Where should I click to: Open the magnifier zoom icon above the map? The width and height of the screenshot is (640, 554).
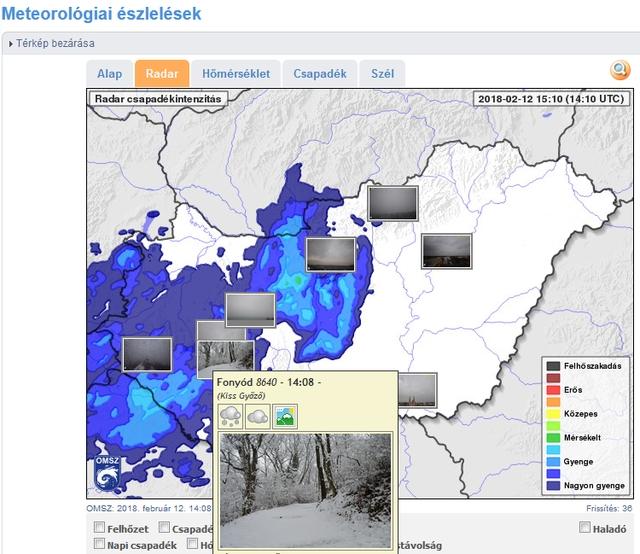pos(620,70)
